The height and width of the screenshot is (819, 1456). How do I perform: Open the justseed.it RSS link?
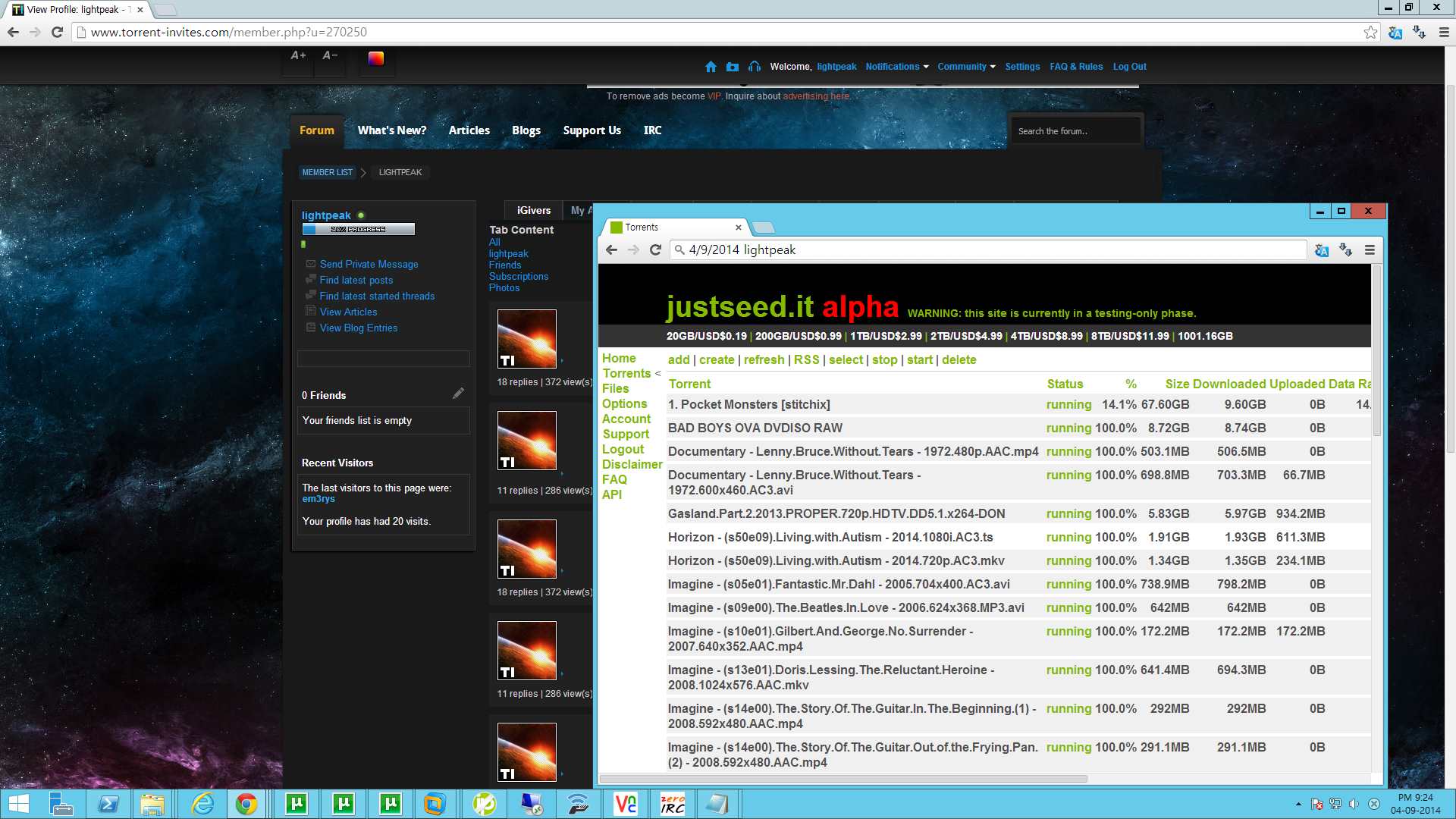pos(806,359)
